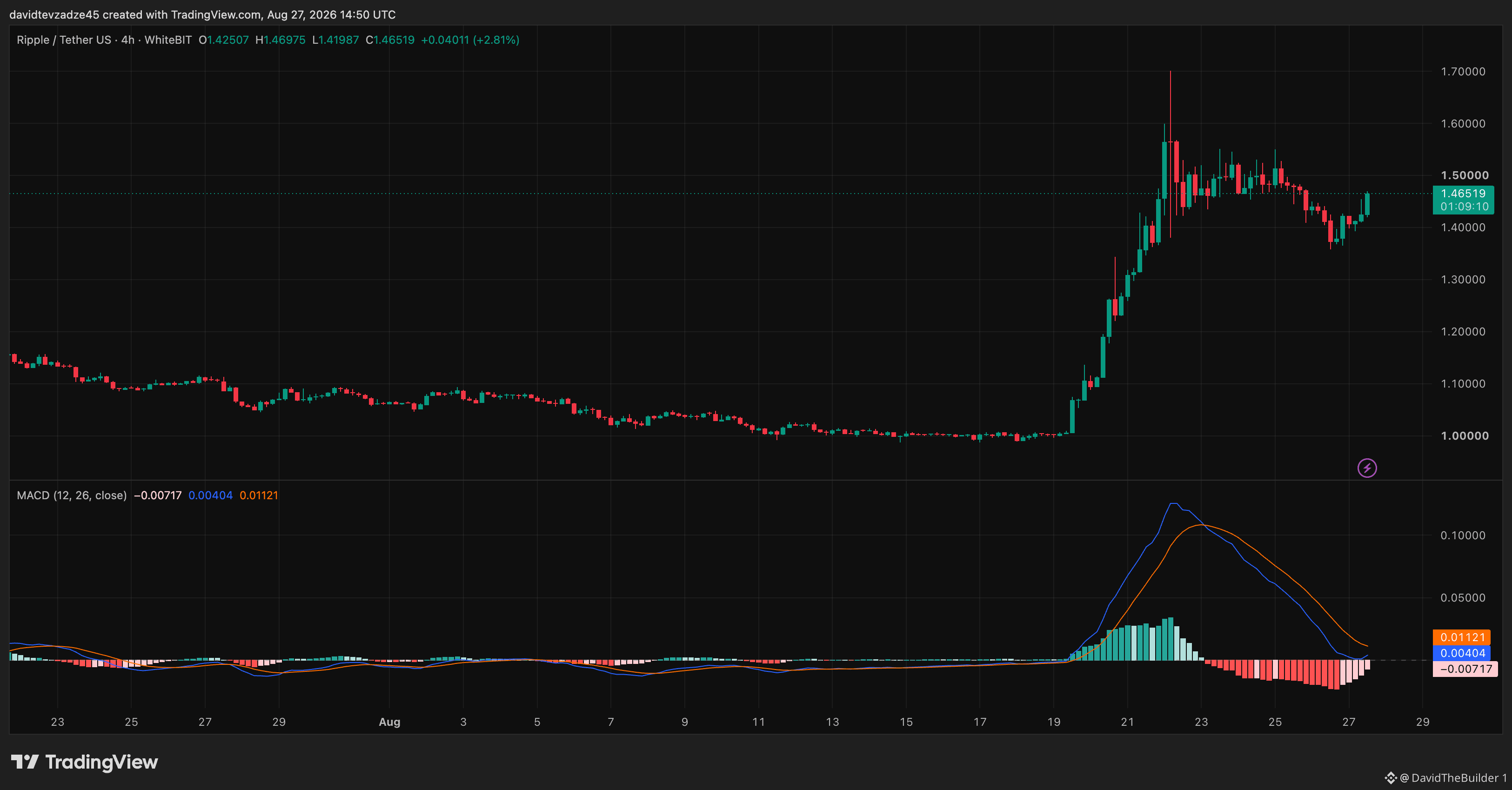Click date 11 on the time axis
This screenshot has height=790, width=1512.
pos(758,722)
